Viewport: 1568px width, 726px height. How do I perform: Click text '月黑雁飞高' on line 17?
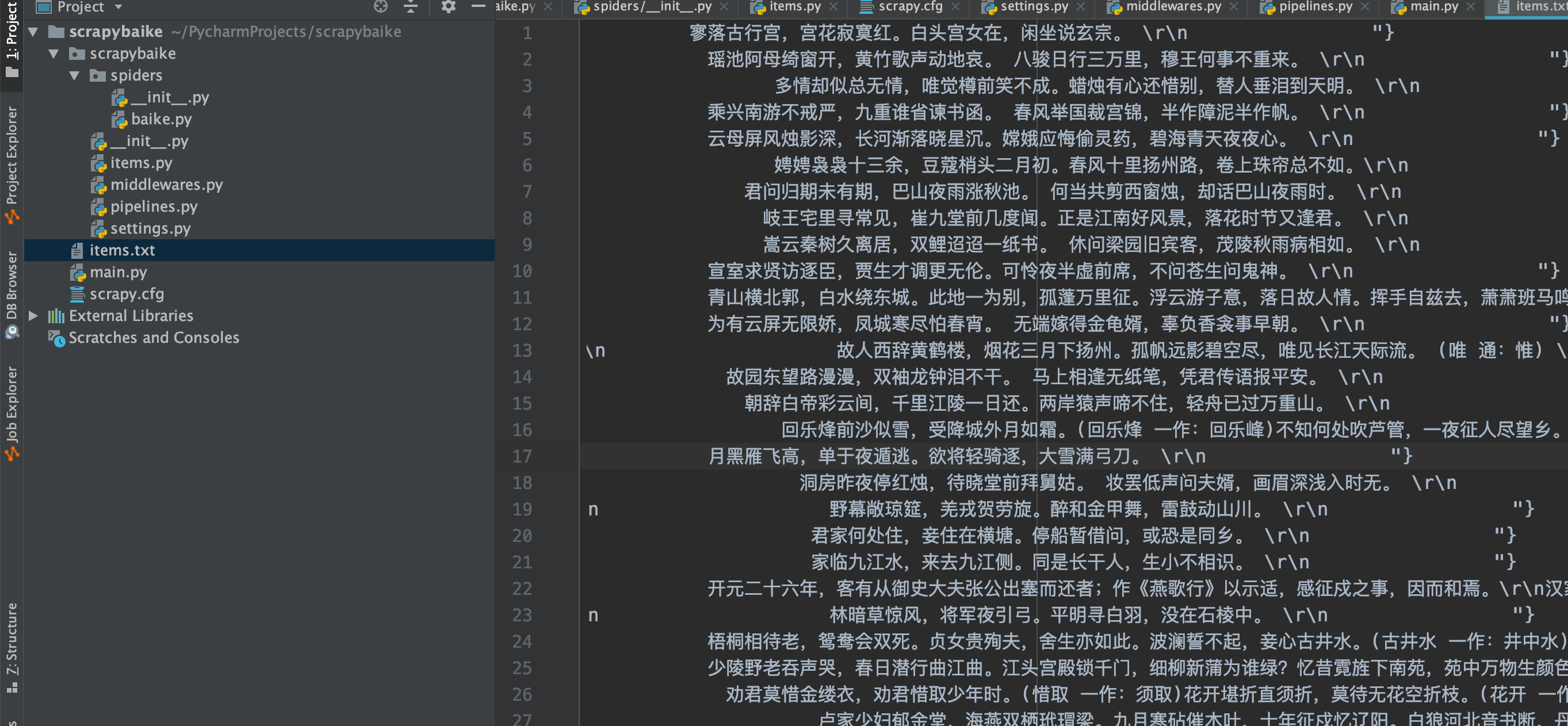[x=753, y=456]
